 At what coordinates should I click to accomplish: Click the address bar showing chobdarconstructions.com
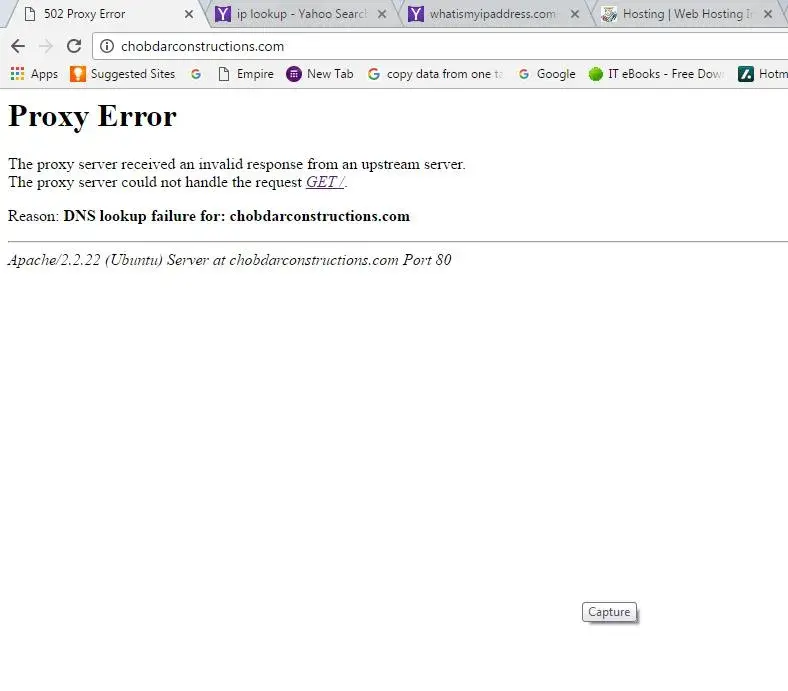[x=440, y=46]
